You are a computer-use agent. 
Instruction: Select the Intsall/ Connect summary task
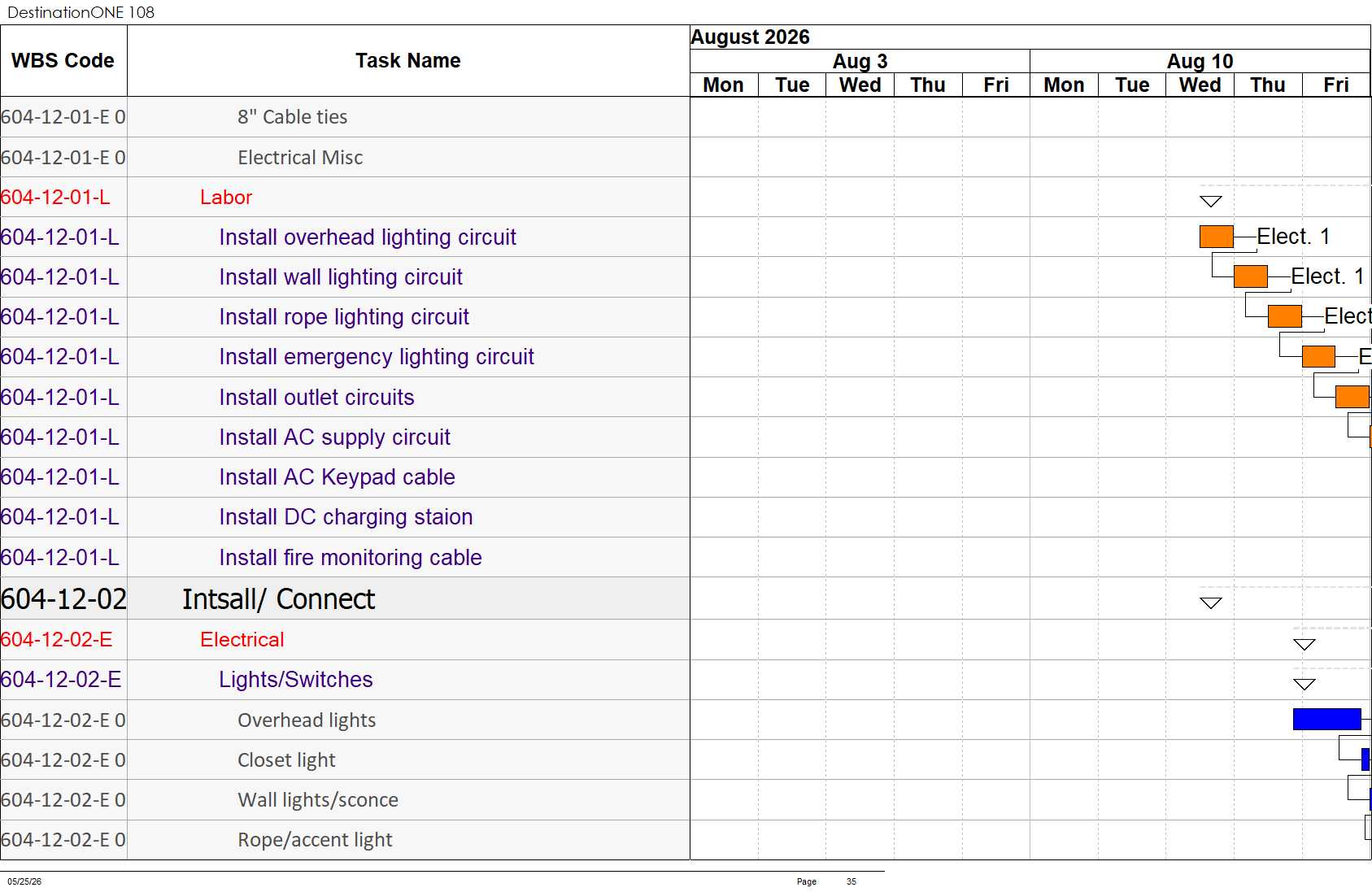tap(278, 599)
